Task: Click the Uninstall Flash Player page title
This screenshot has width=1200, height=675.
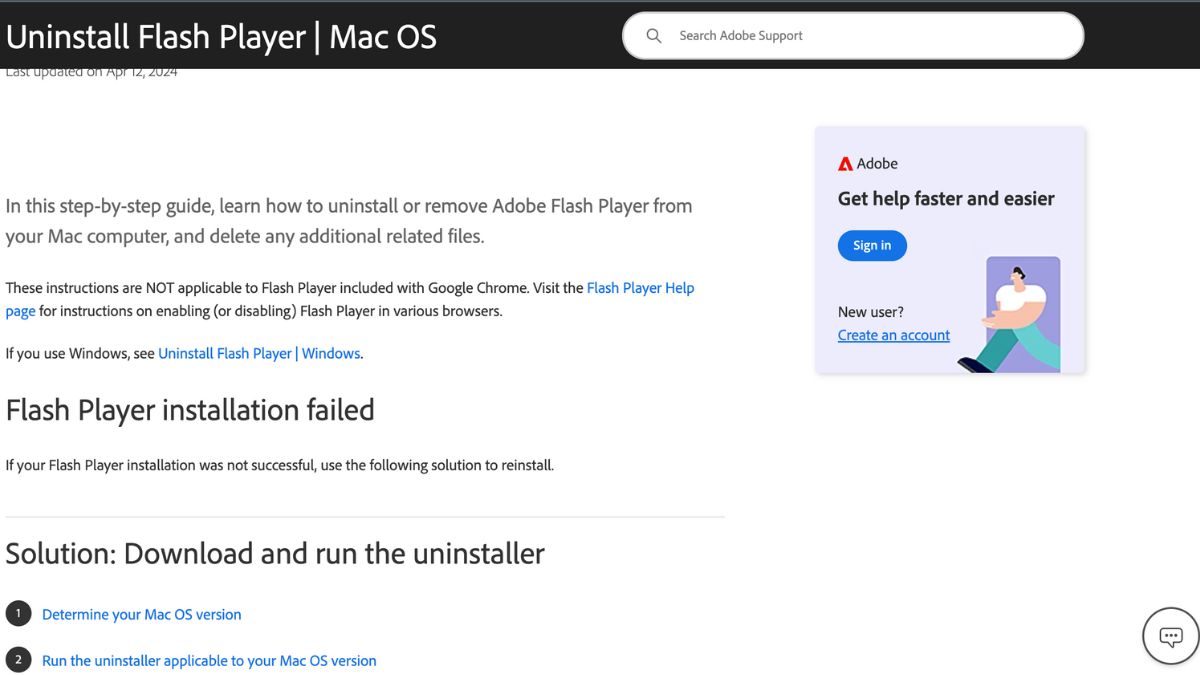Action: (x=221, y=36)
